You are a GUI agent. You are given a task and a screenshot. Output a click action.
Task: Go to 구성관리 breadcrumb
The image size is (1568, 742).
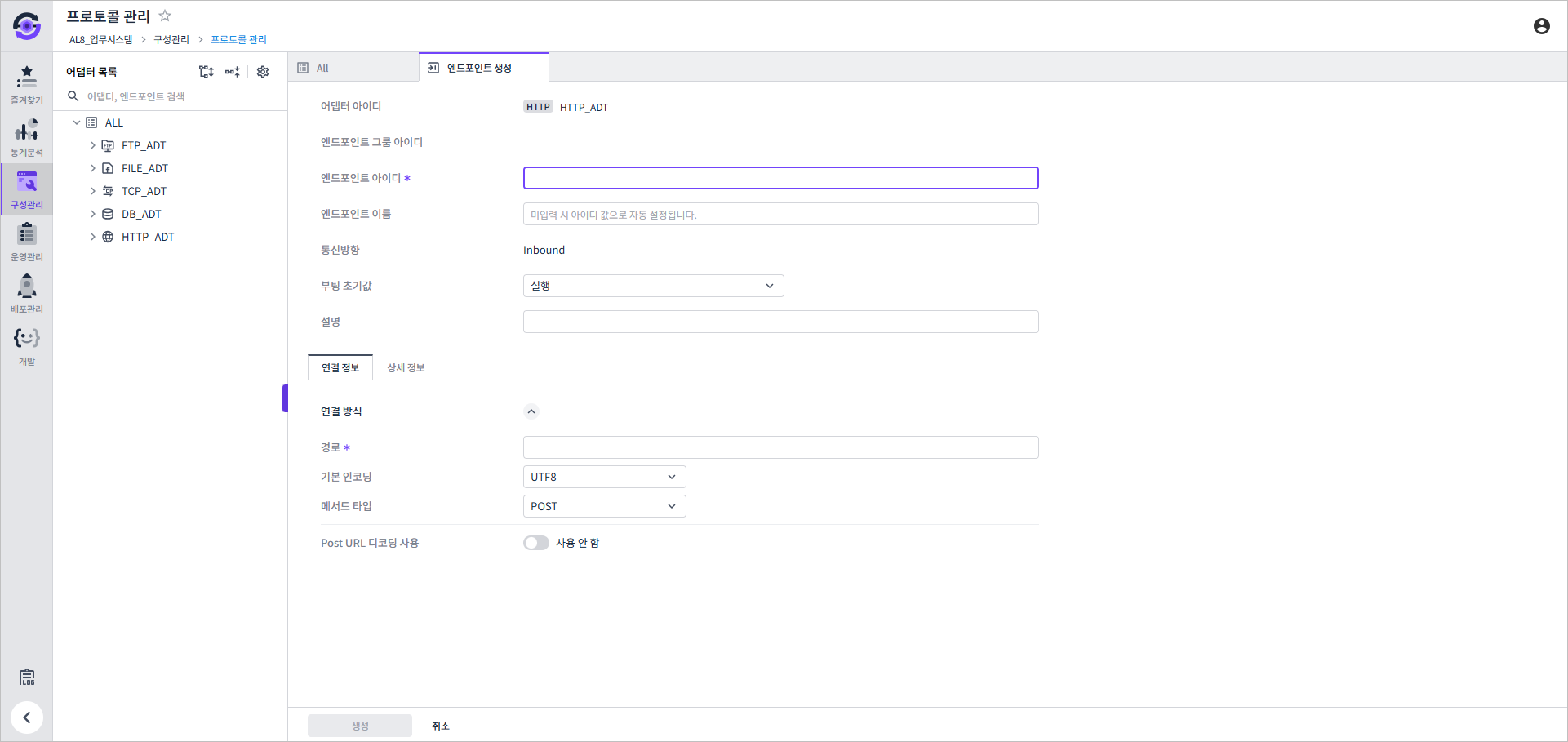click(171, 39)
